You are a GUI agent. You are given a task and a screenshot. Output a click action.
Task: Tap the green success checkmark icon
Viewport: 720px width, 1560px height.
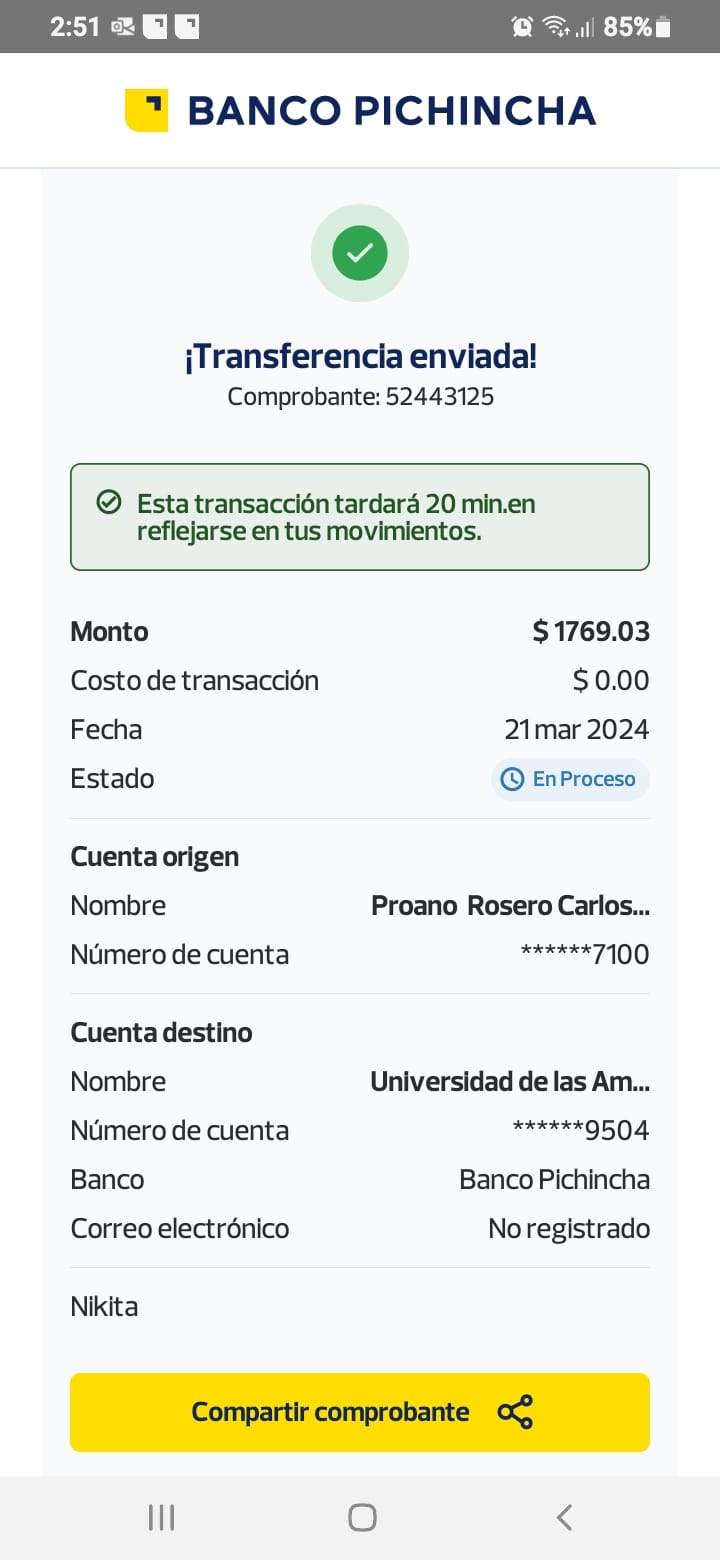pyautogui.click(x=360, y=253)
